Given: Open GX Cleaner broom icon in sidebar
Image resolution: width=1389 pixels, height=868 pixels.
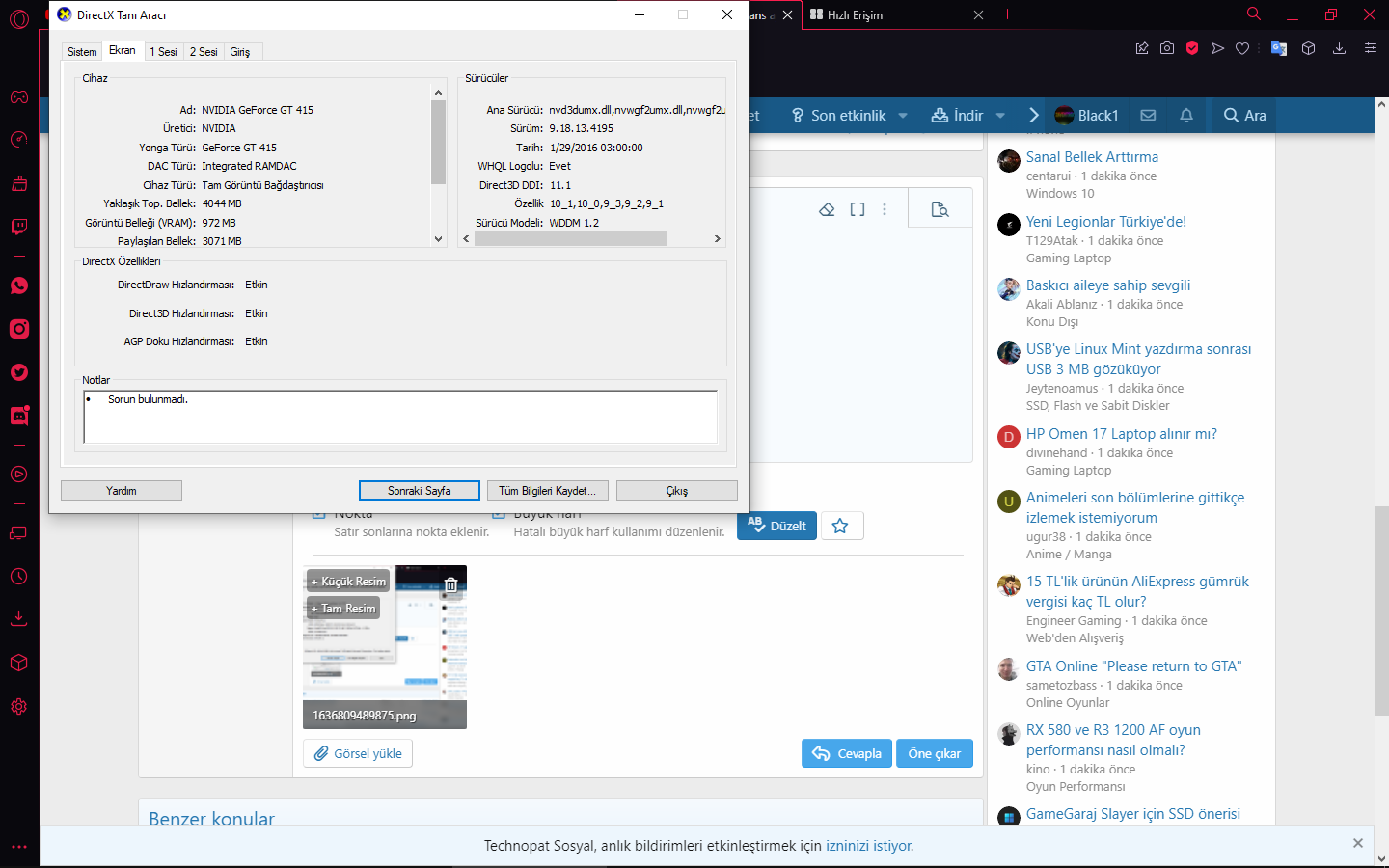Looking at the screenshot, I should coord(19,183).
